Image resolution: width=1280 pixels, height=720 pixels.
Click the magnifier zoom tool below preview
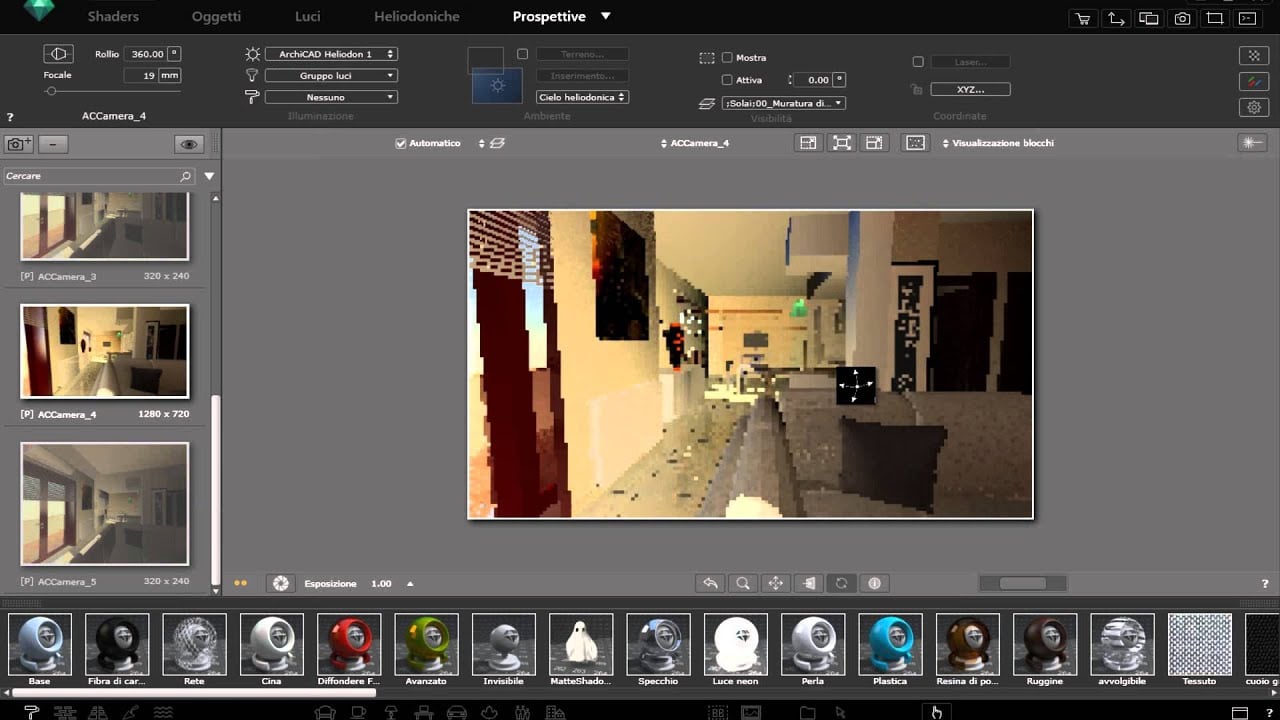point(743,583)
